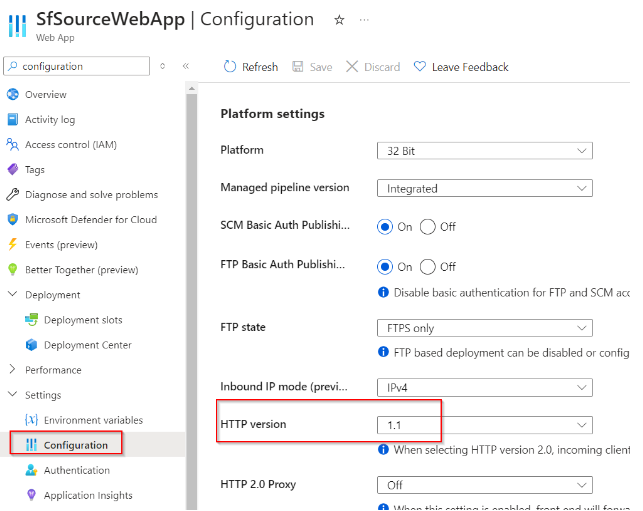Open the HTTP version dropdown
Screen dimensions: 643x511
(x=485, y=425)
